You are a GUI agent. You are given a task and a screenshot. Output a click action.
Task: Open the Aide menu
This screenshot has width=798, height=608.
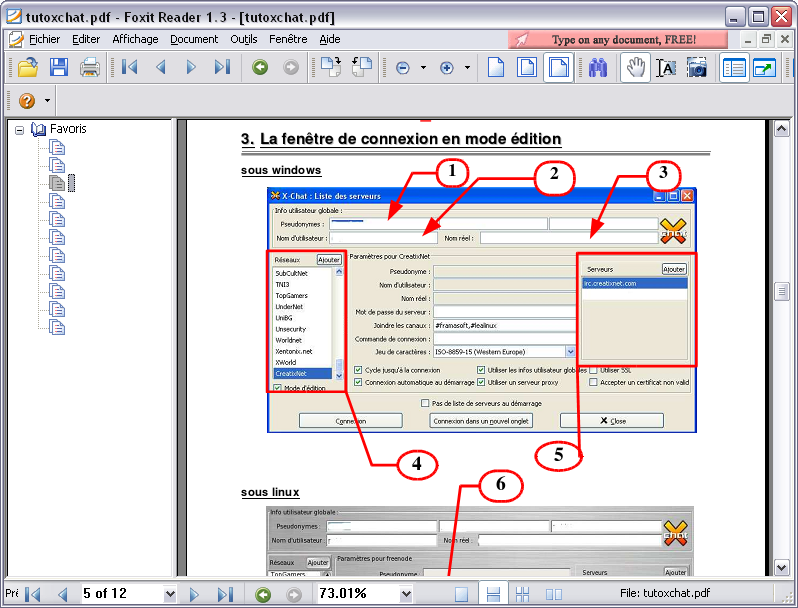[x=330, y=39]
